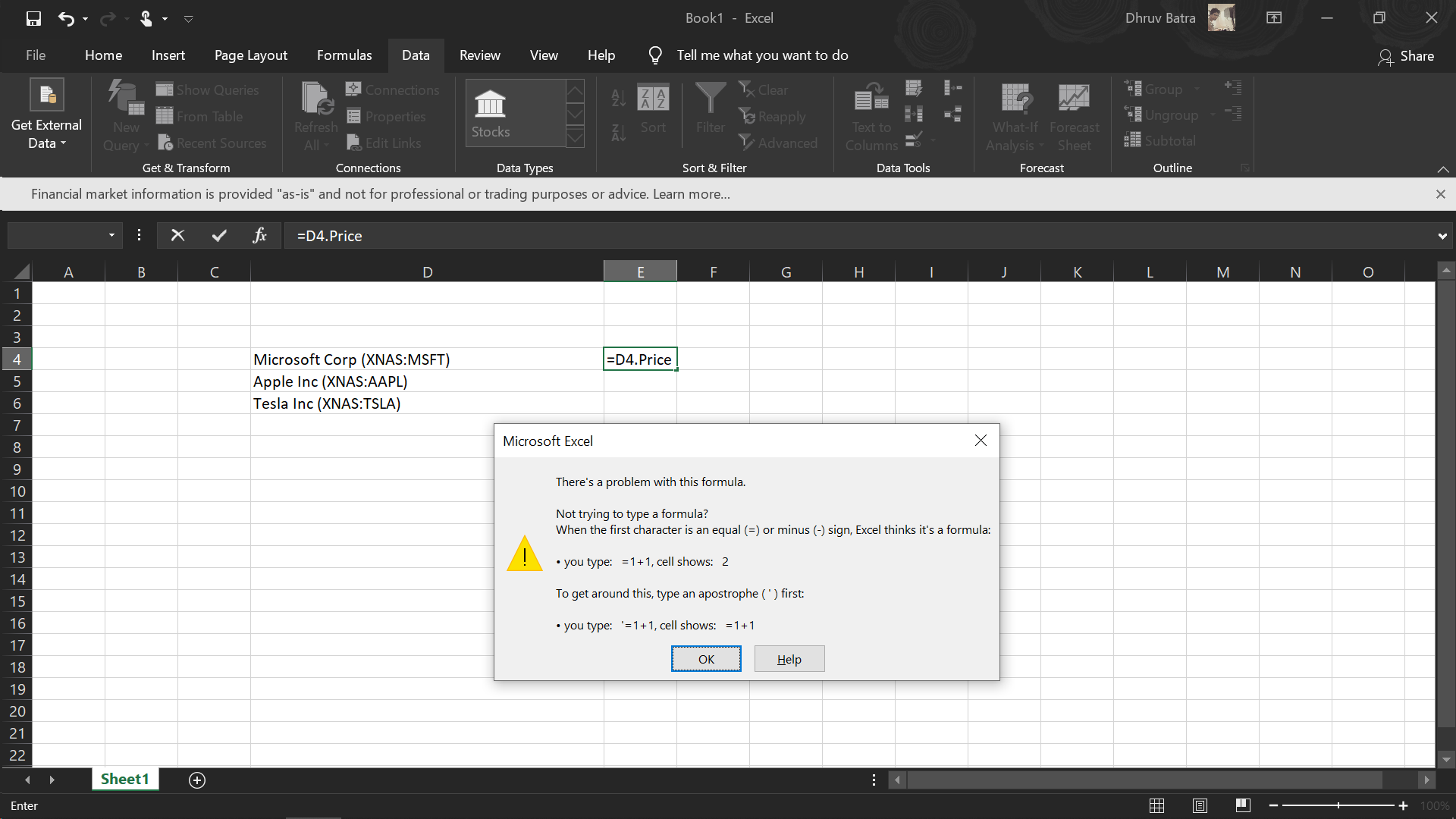The width and height of the screenshot is (1456, 819).
Task: Open the Name Box dropdown arrow
Action: (111, 236)
